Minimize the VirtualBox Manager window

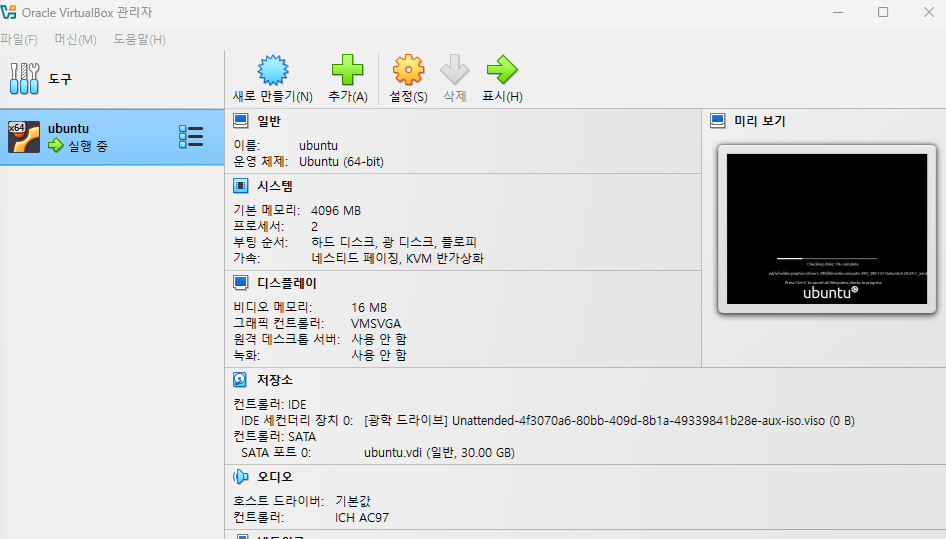(x=838, y=12)
